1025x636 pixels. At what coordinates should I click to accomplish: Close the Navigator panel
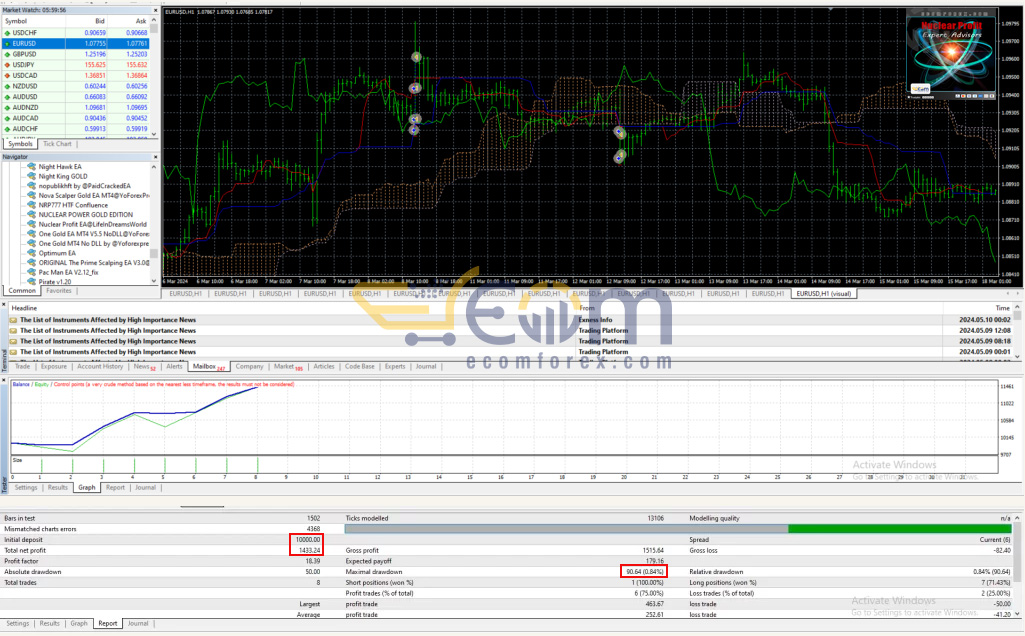coord(156,157)
